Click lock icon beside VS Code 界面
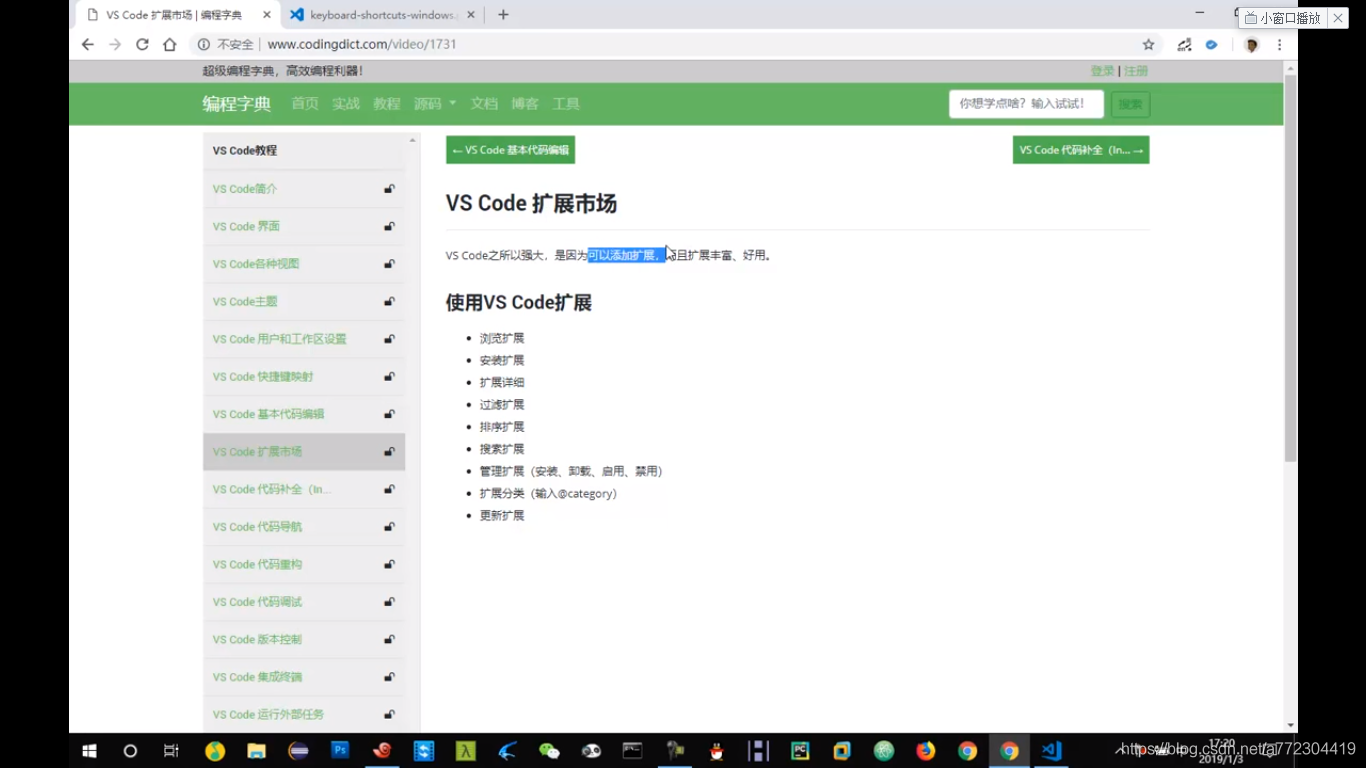 point(389,227)
